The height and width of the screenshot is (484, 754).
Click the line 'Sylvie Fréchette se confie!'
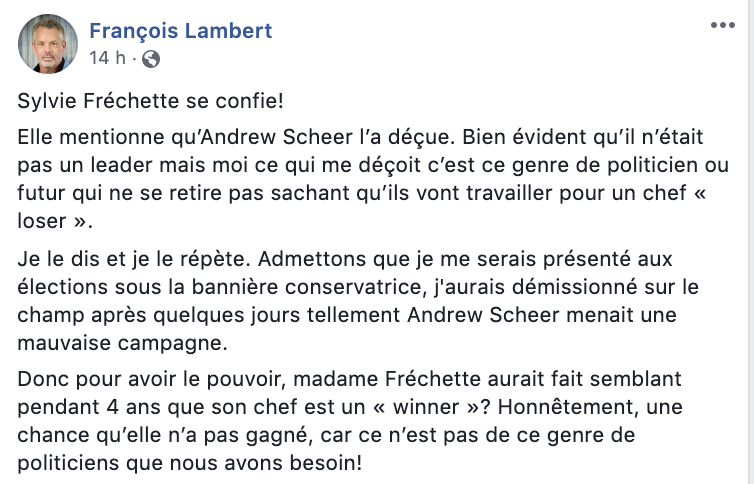tap(151, 101)
